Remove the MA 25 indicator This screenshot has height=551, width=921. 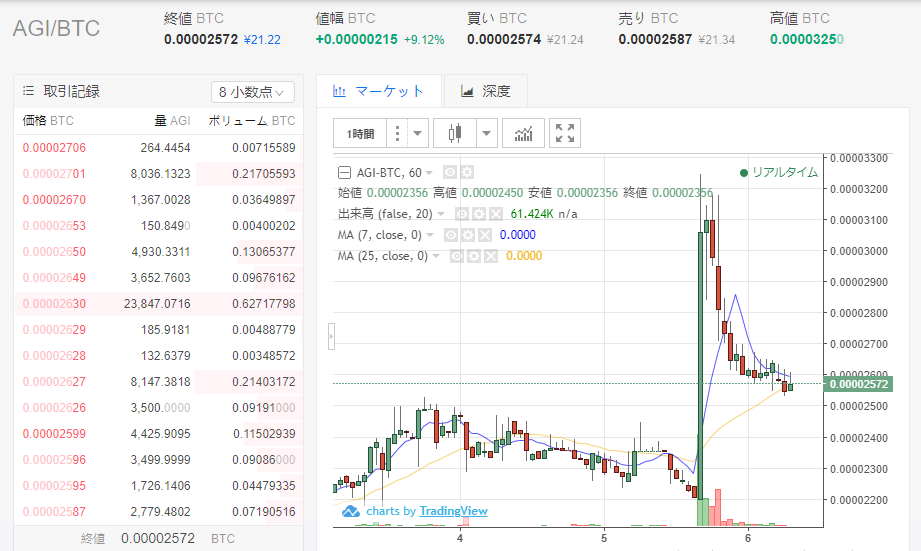[491, 256]
